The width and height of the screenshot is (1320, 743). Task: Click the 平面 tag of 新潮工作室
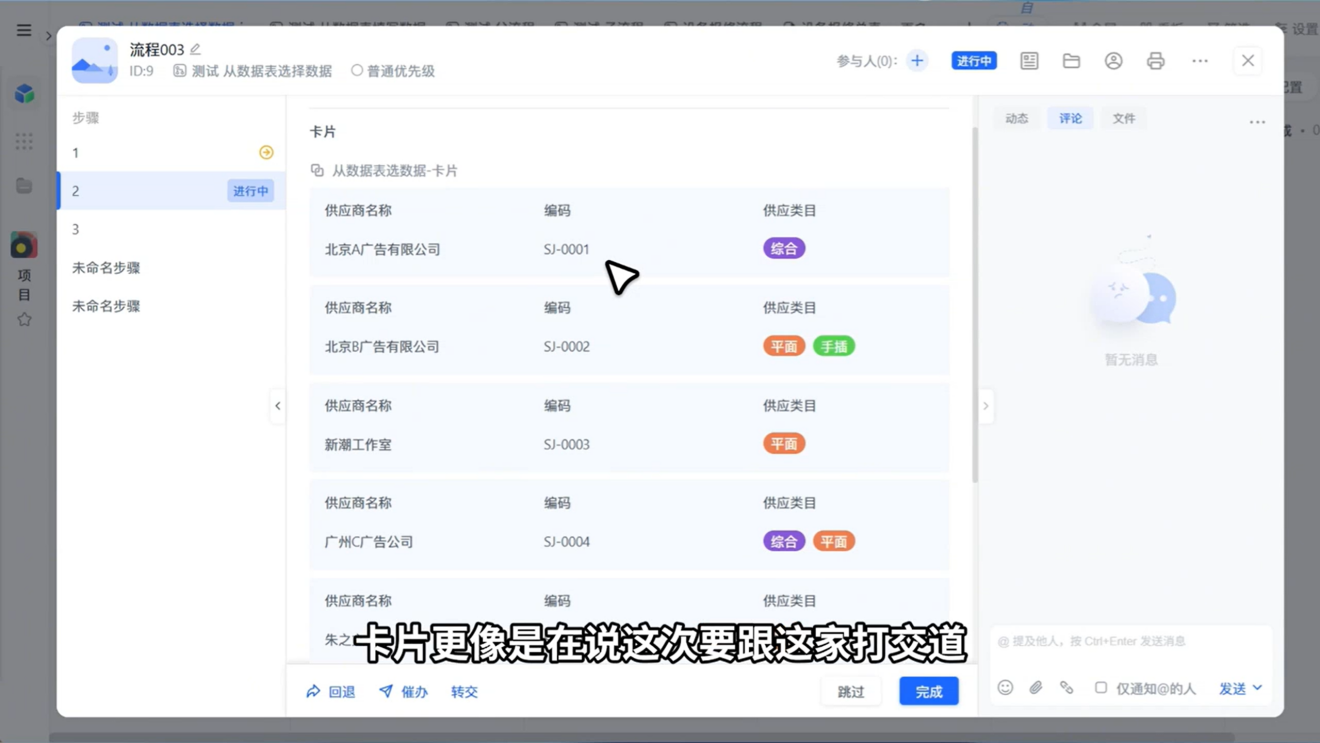[784, 444]
